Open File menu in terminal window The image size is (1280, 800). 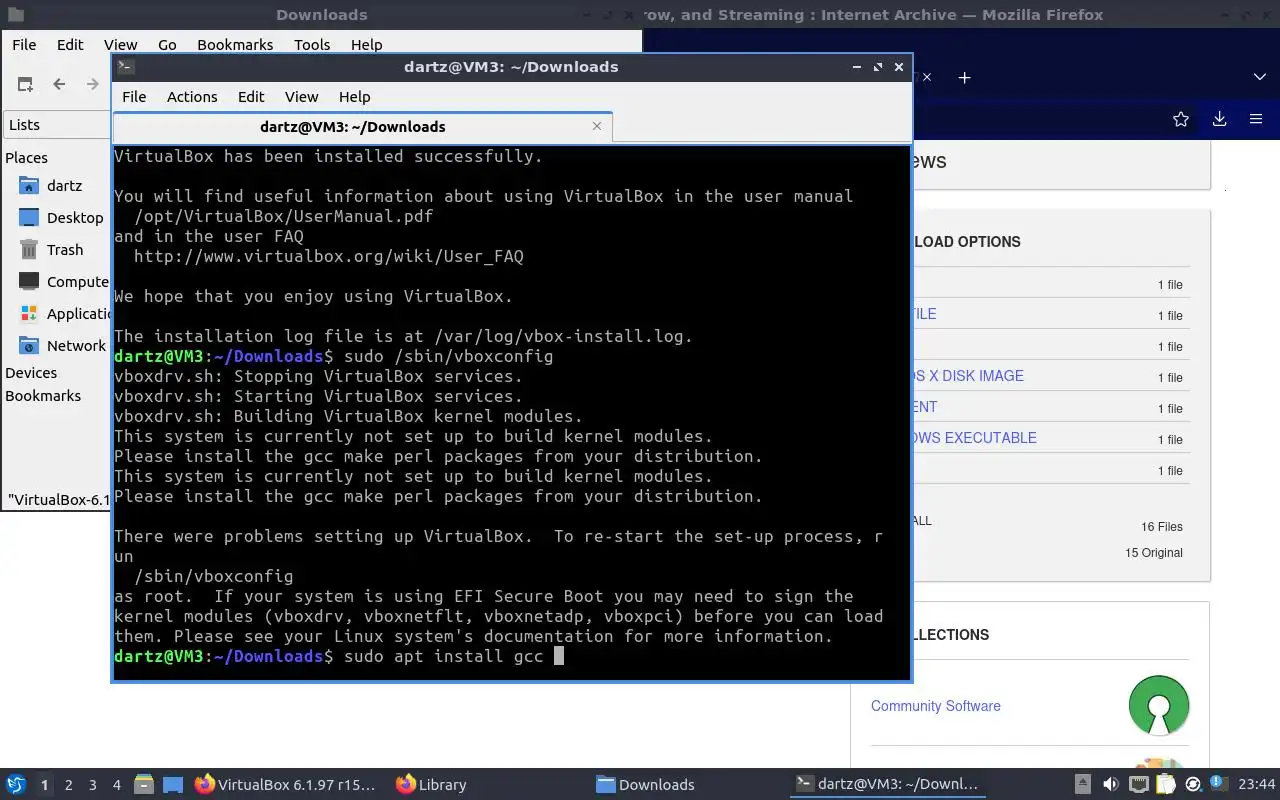[x=134, y=97]
